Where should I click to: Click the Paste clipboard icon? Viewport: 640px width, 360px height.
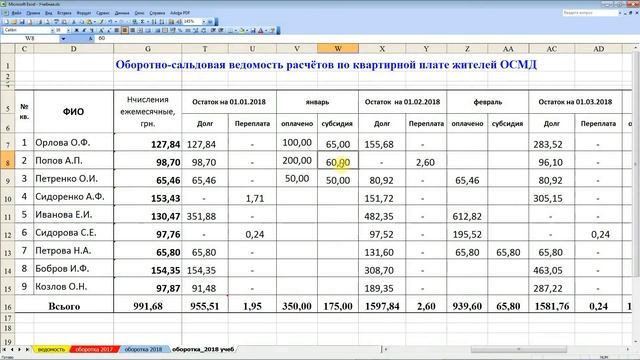pos(89,21)
